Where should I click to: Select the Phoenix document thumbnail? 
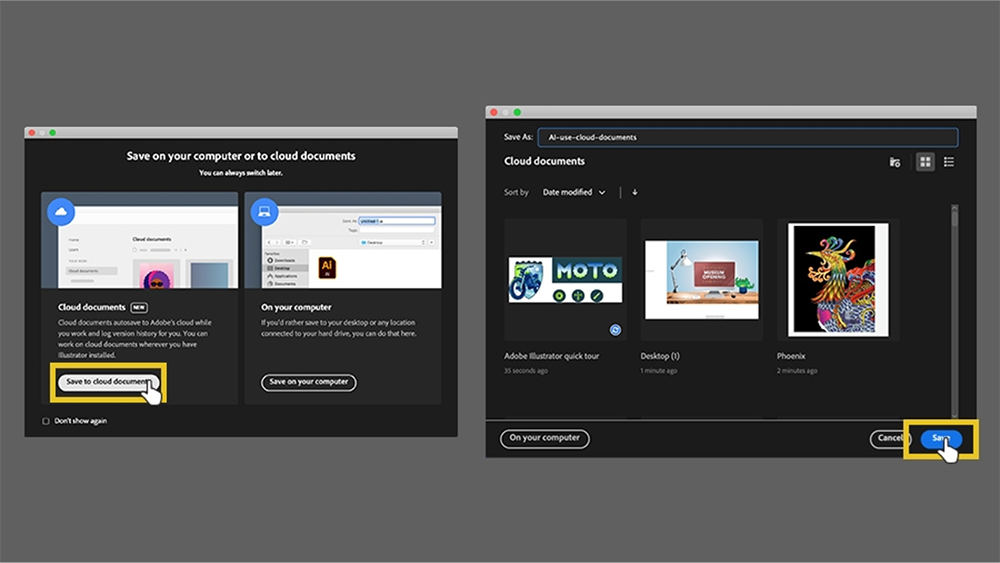tap(838, 279)
